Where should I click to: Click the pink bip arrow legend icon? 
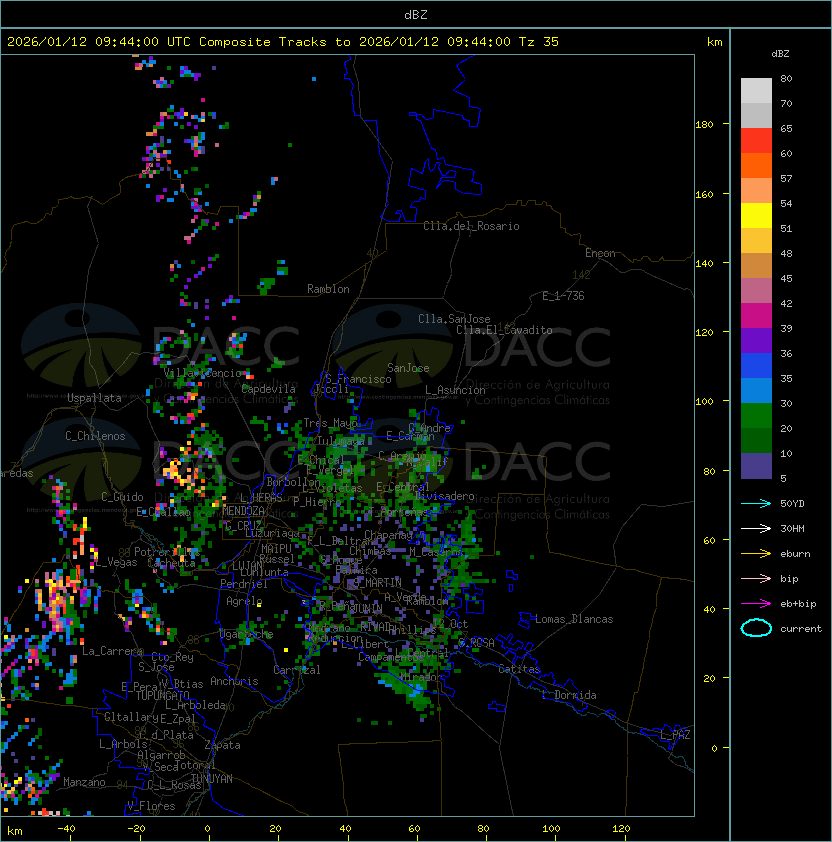point(756,578)
